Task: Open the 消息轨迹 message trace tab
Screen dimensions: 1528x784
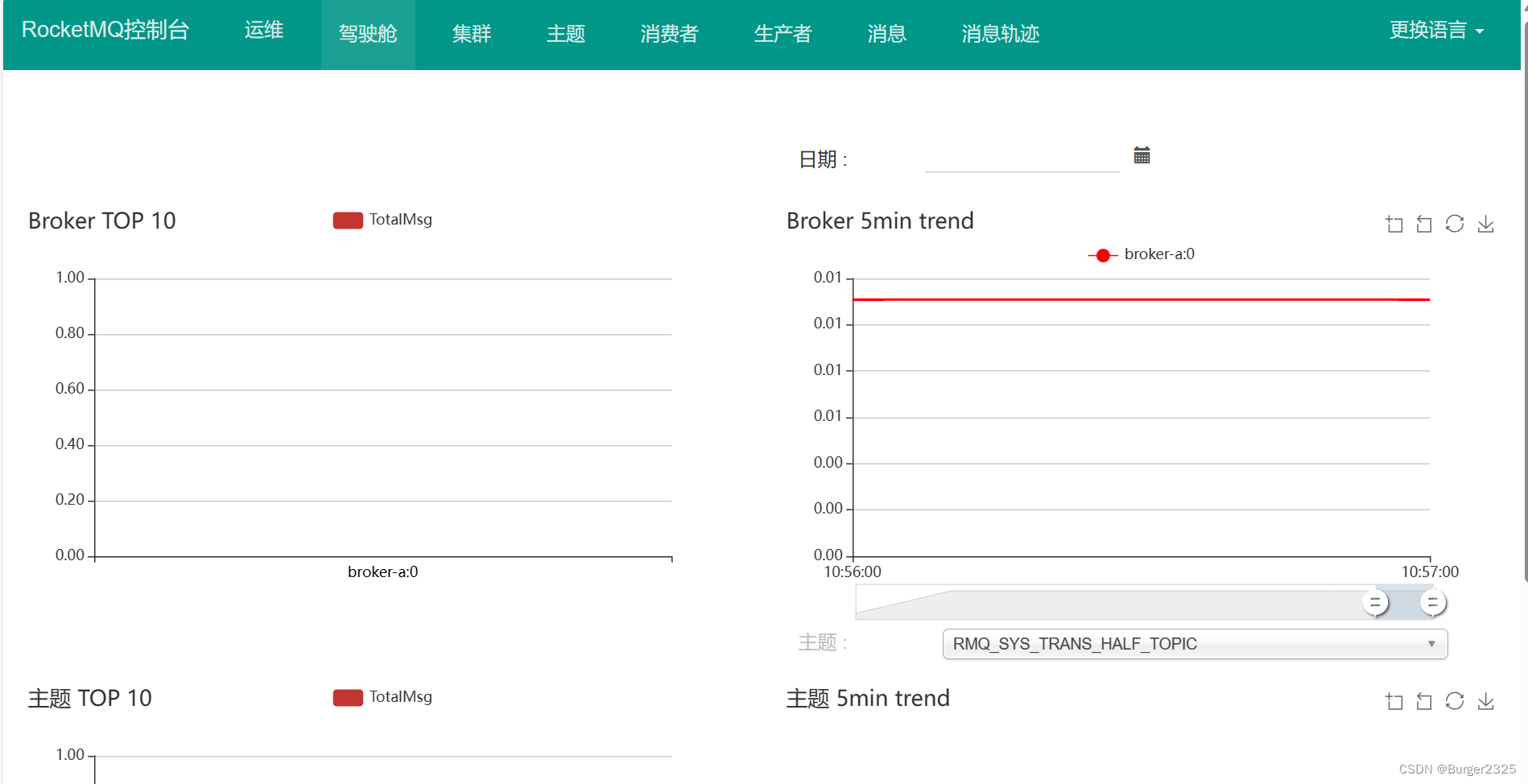Action: [x=1001, y=34]
